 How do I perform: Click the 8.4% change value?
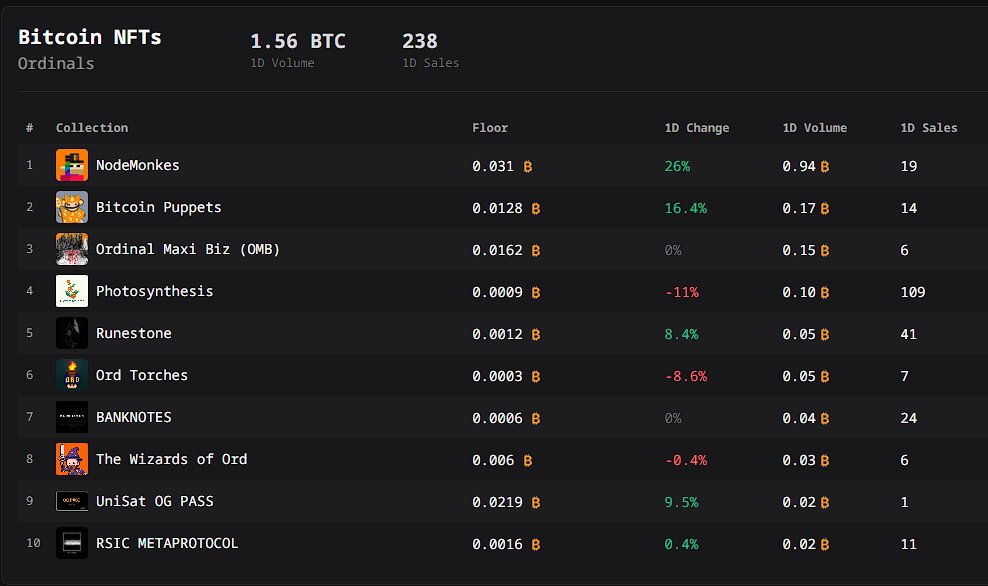681,335
